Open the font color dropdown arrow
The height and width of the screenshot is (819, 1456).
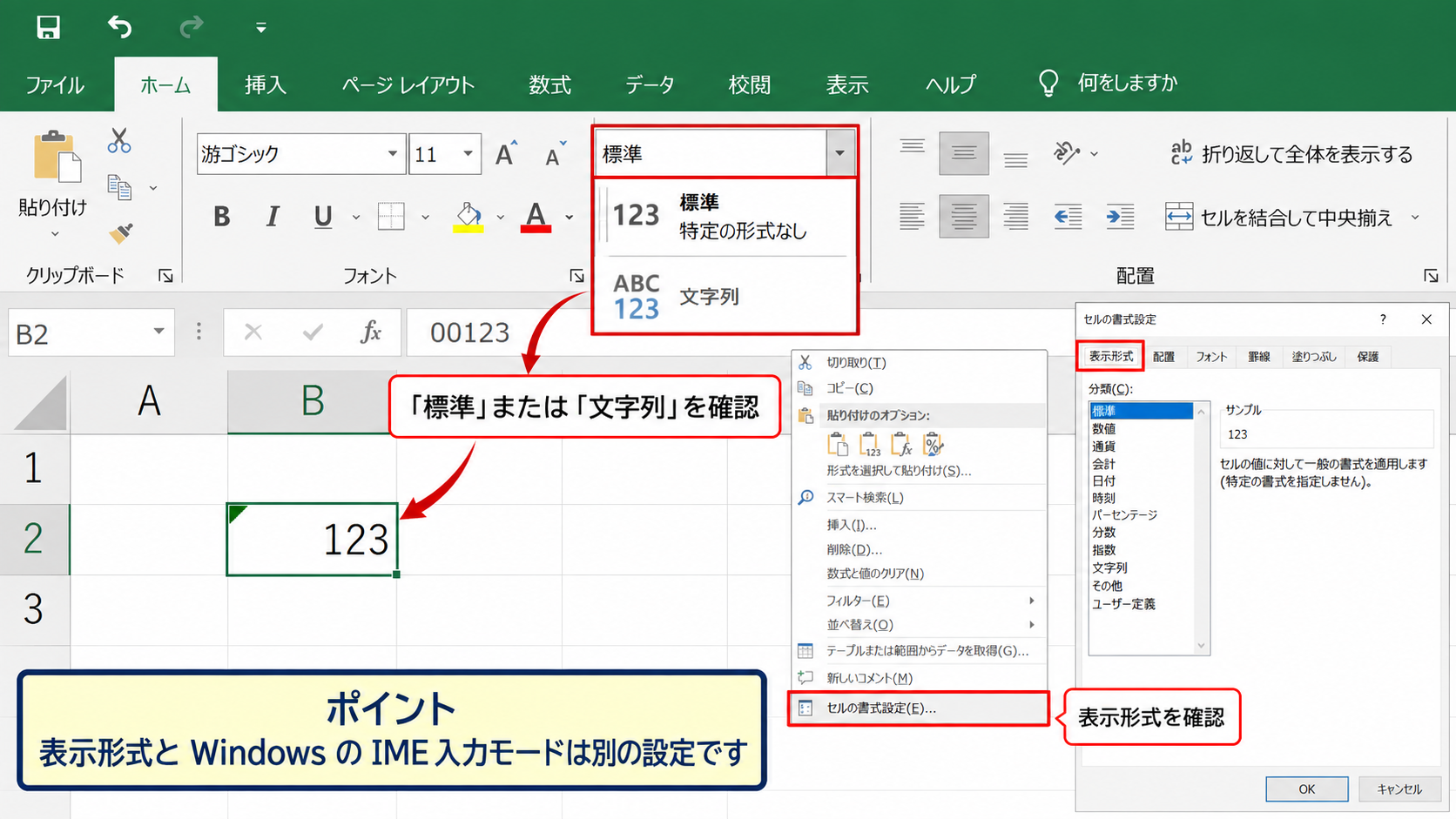[x=570, y=217]
